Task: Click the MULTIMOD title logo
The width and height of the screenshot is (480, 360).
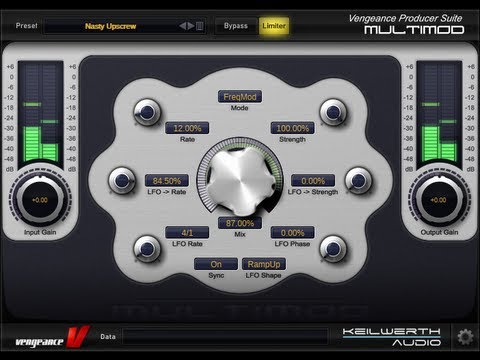Action: [414, 30]
